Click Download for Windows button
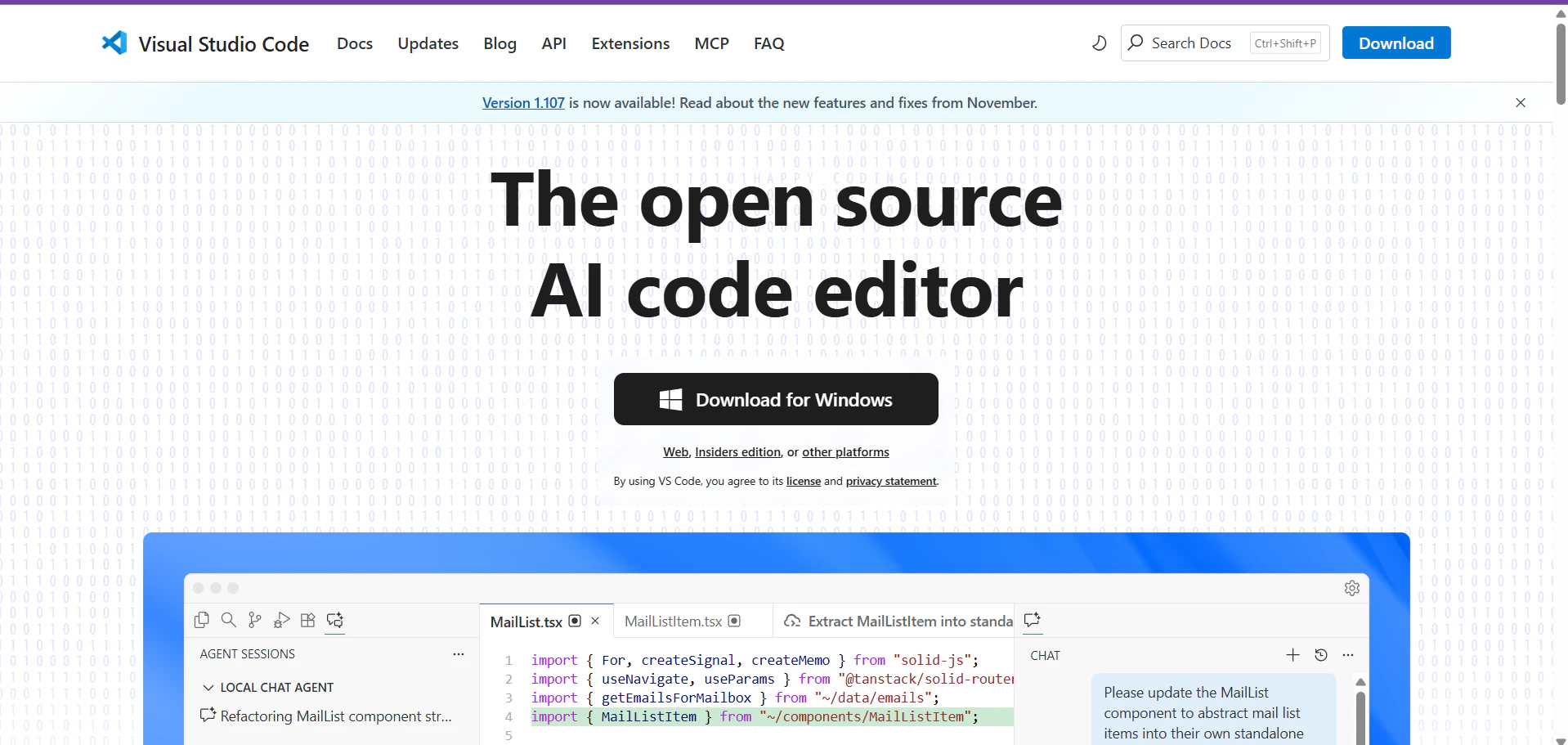 776,399
